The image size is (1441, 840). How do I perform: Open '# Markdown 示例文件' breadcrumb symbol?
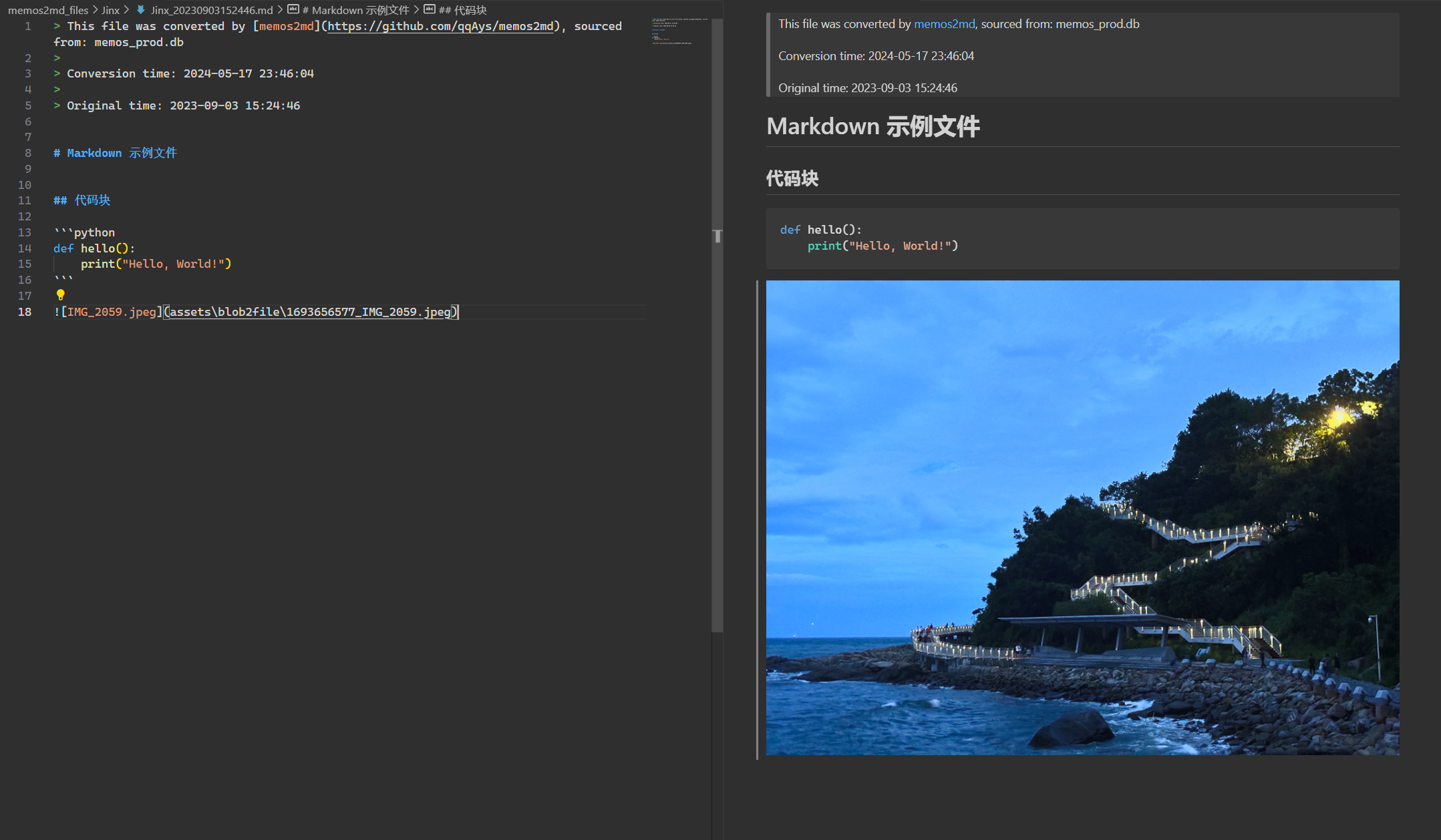pos(355,10)
